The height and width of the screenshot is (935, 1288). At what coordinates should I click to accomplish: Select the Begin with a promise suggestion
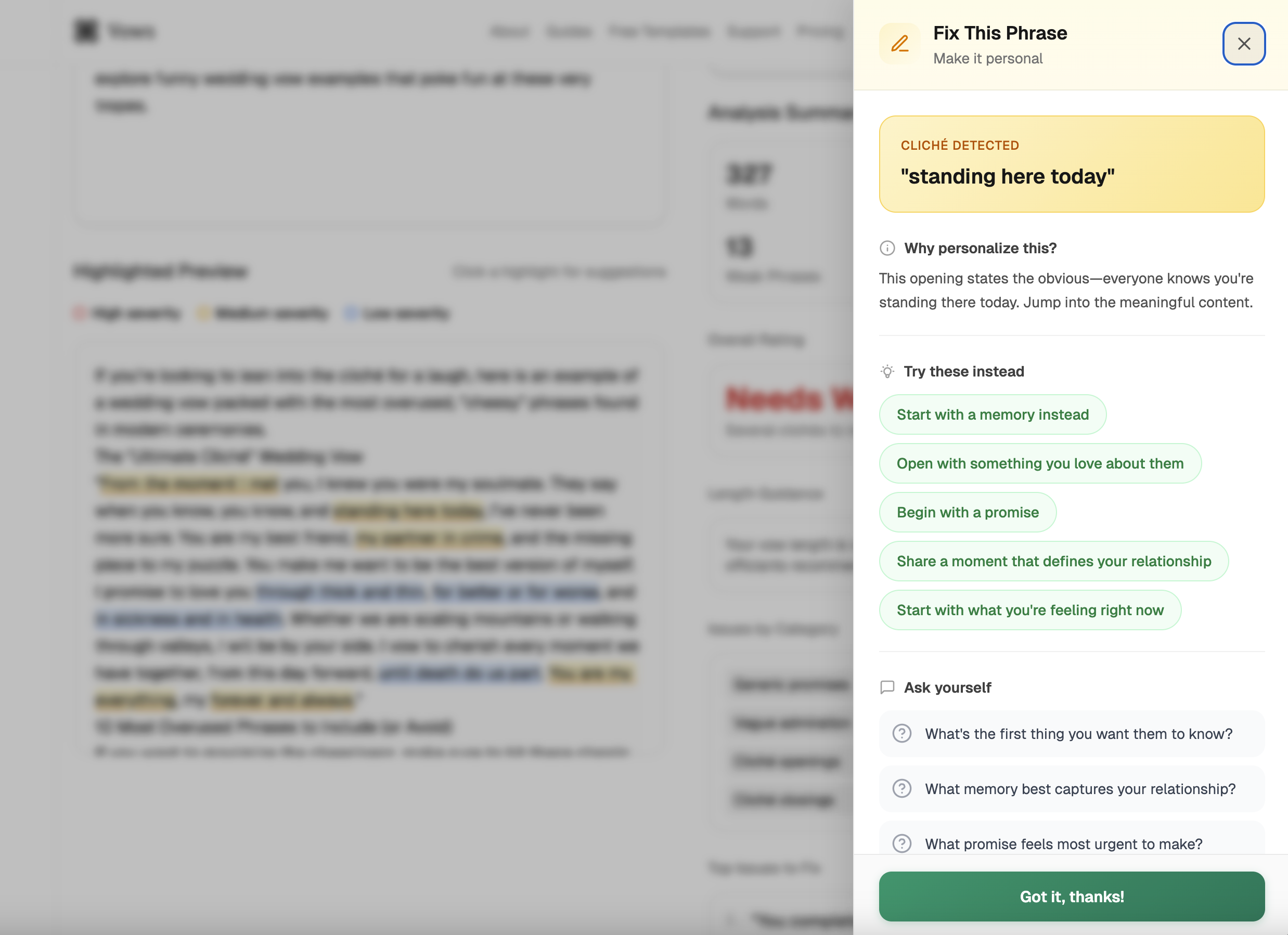click(x=967, y=512)
